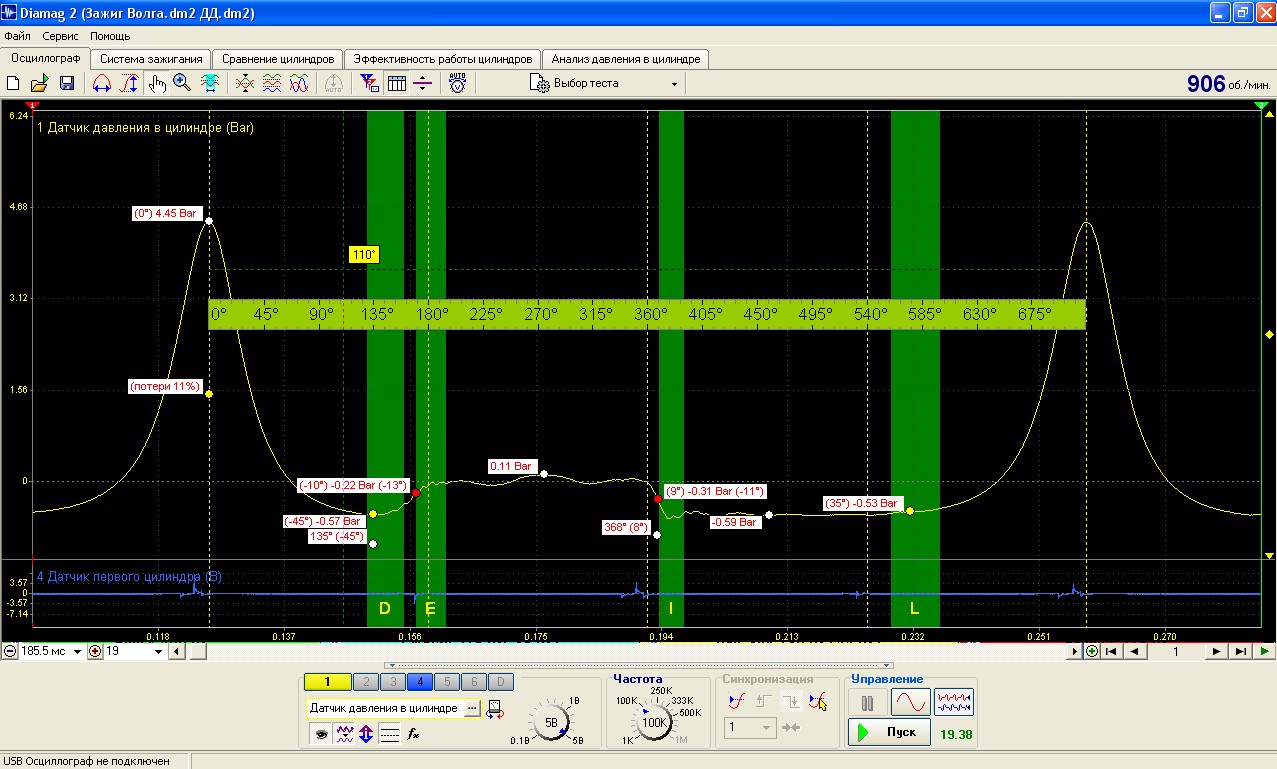Save the oscillogram with floppy disk icon
Screen dimensions: 1277x769
click(67, 84)
